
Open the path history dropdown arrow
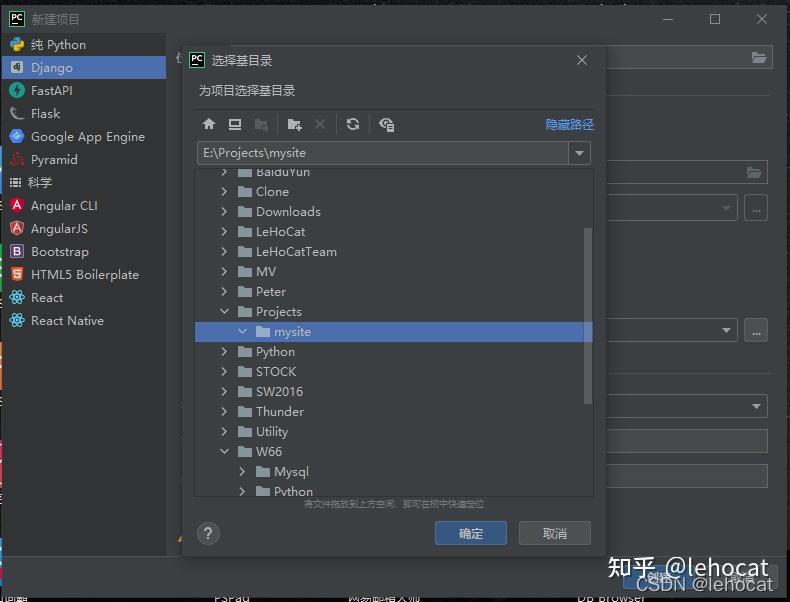coord(579,153)
